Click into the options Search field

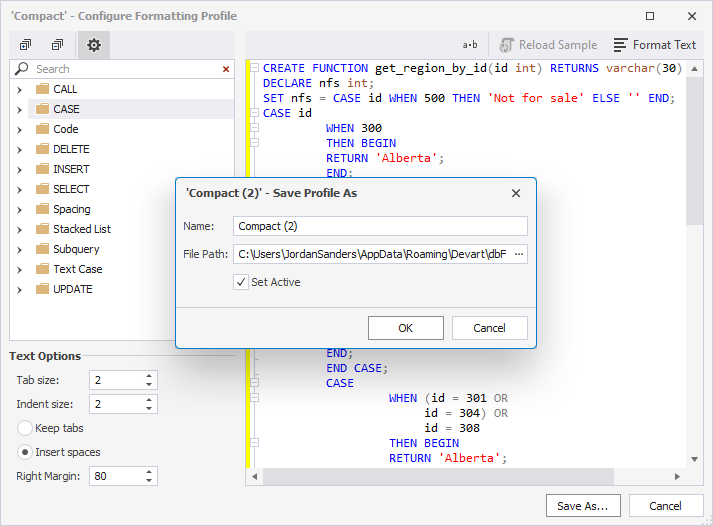125,69
